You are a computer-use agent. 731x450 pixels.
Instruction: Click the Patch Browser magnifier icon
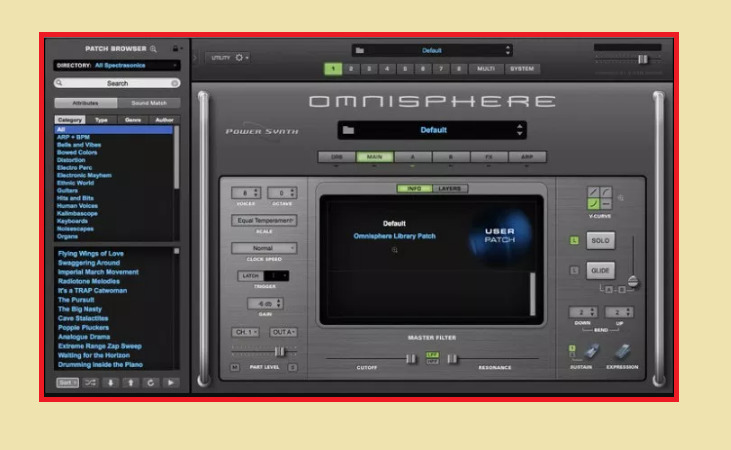pos(153,48)
